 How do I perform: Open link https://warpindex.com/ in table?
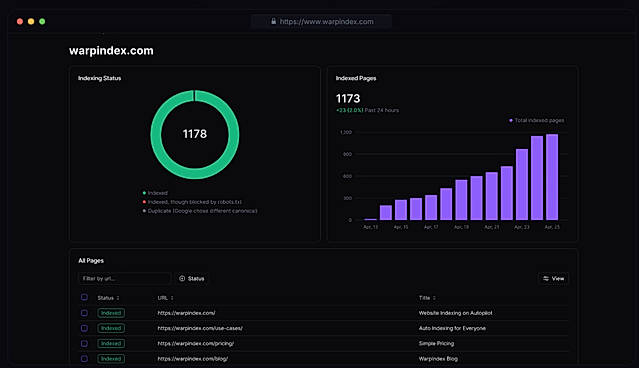click(x=186, y=313)
